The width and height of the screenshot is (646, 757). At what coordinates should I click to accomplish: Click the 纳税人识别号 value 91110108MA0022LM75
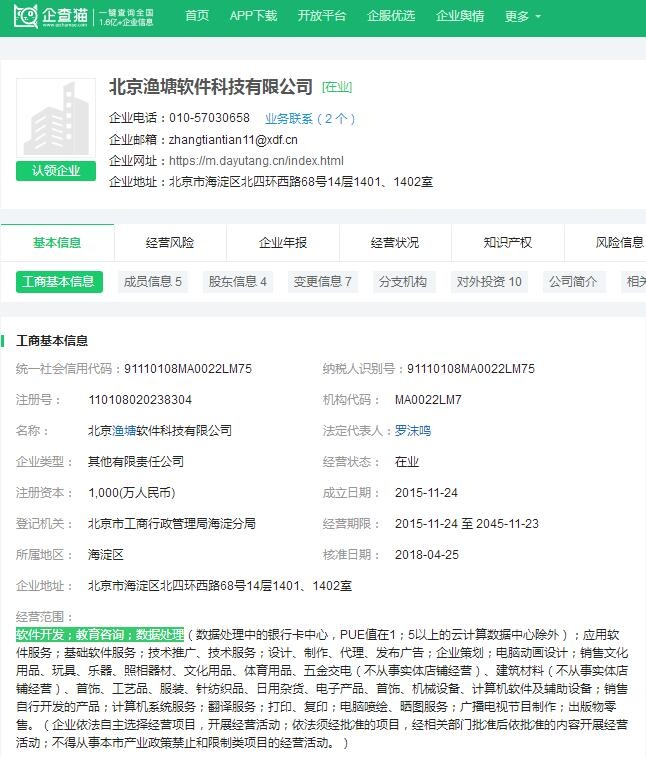[x=471, y=369]
